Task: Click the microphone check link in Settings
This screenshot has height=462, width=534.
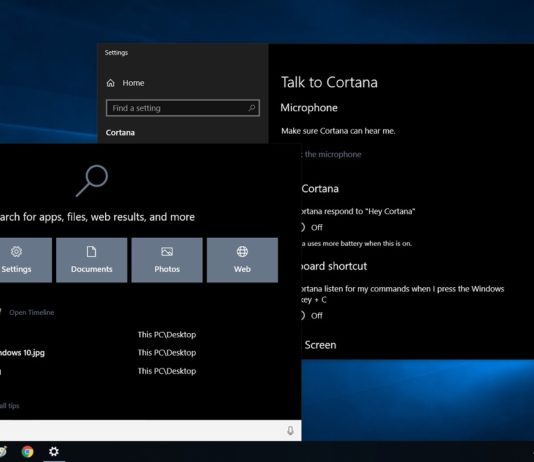Action: click(x=332, y=154)
